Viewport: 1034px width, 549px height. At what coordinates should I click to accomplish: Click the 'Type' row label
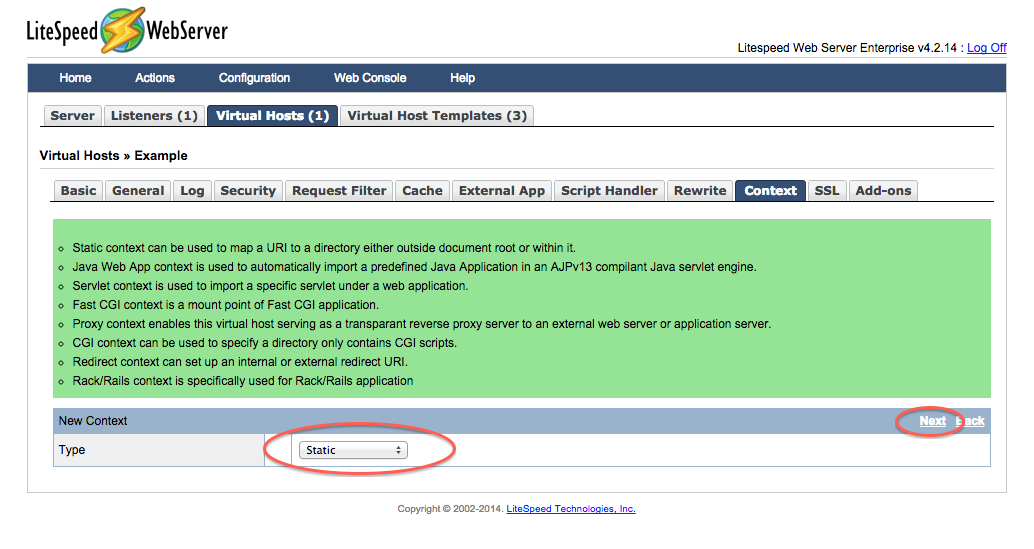(72, 449)
